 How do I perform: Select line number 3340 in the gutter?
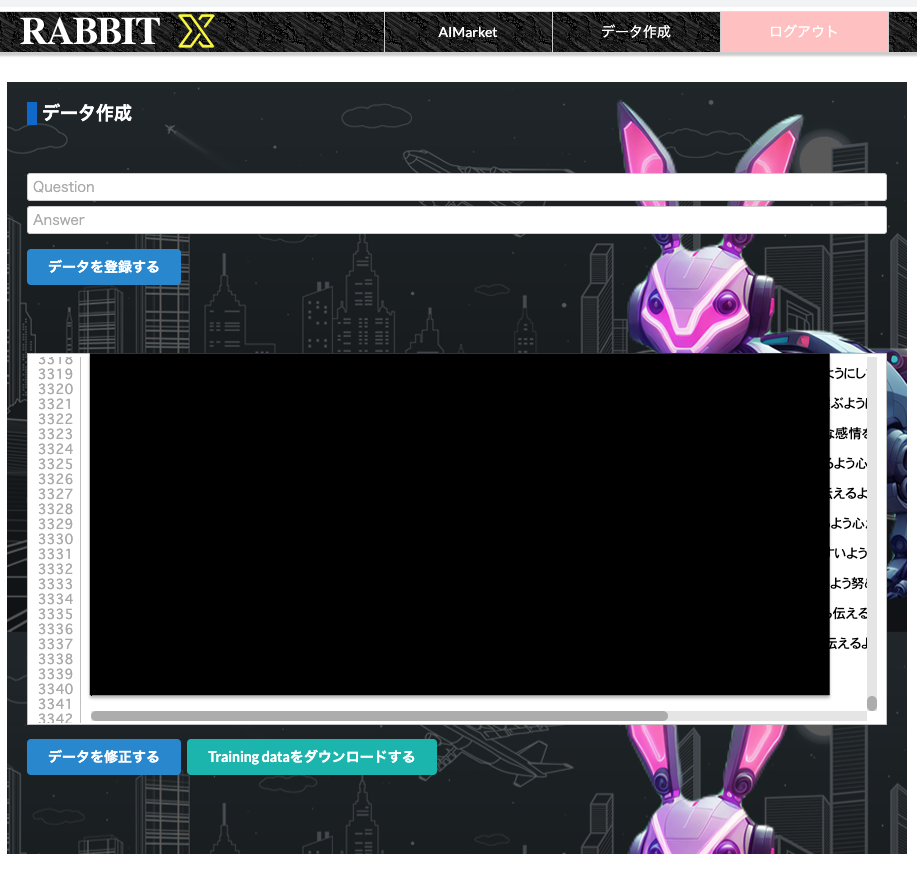(x=55, y=689)
